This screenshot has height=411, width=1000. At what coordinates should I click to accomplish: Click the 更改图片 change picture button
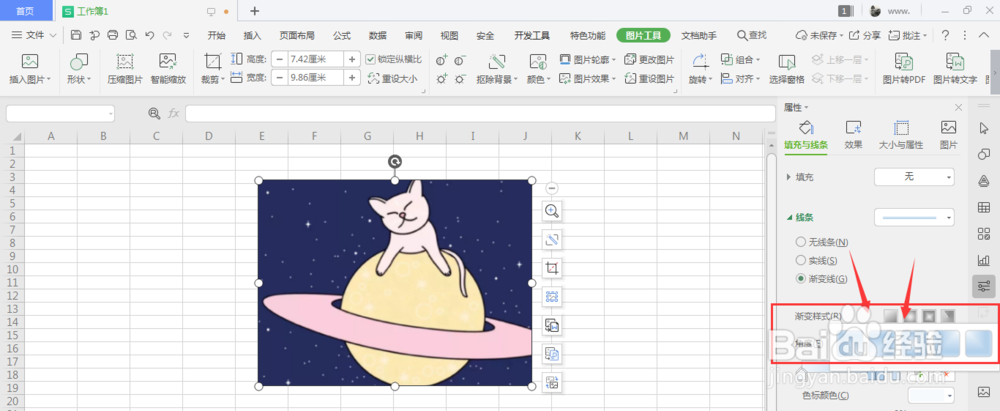(649, 59)
